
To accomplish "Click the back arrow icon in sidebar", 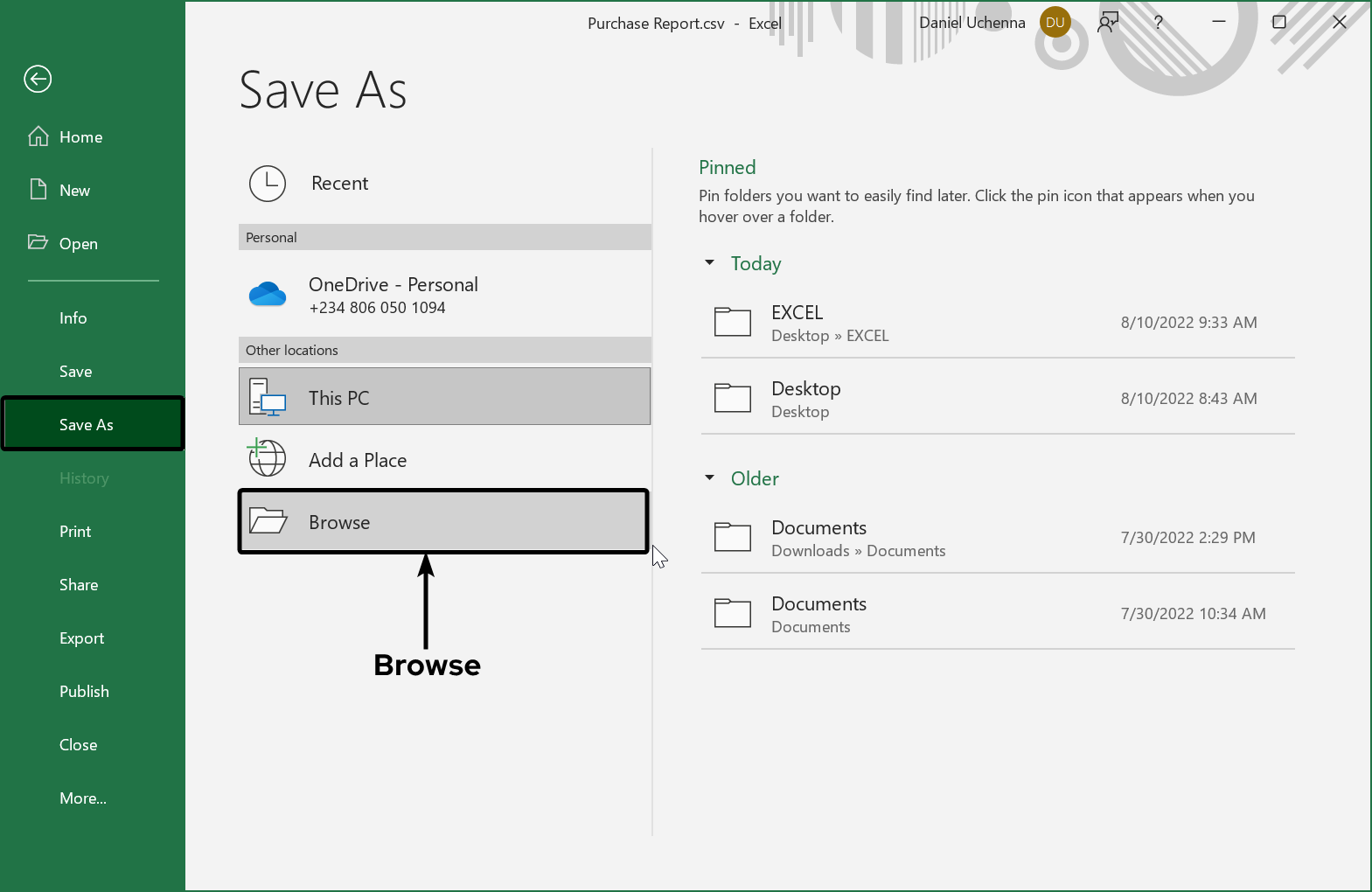I will (38, 79).
